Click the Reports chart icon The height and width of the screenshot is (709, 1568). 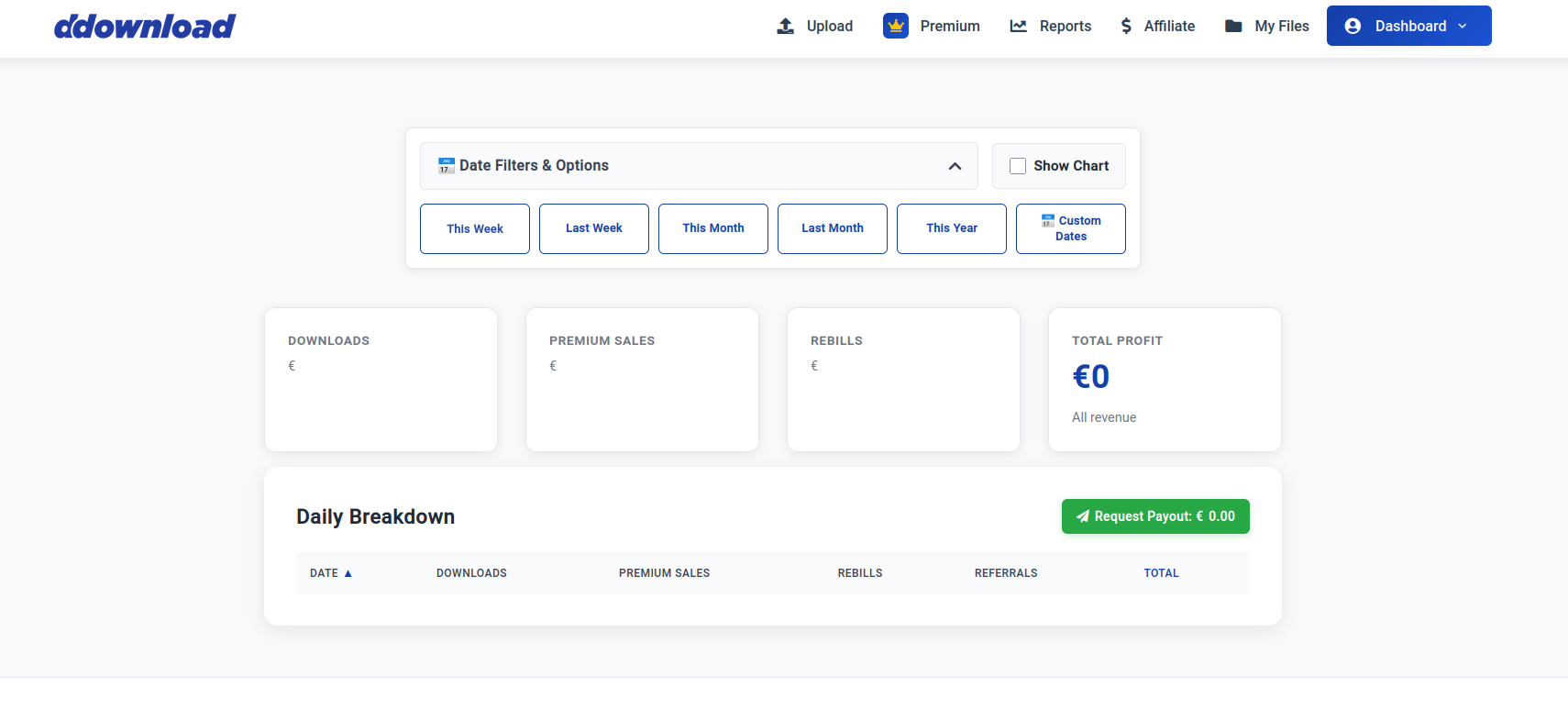(1018, 27)
